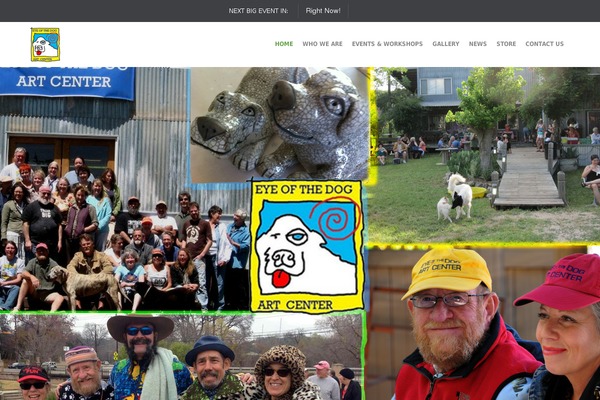
Task: Click the 'NEXT BIG EVENT IN:' label
Action: tap(258, 11)
